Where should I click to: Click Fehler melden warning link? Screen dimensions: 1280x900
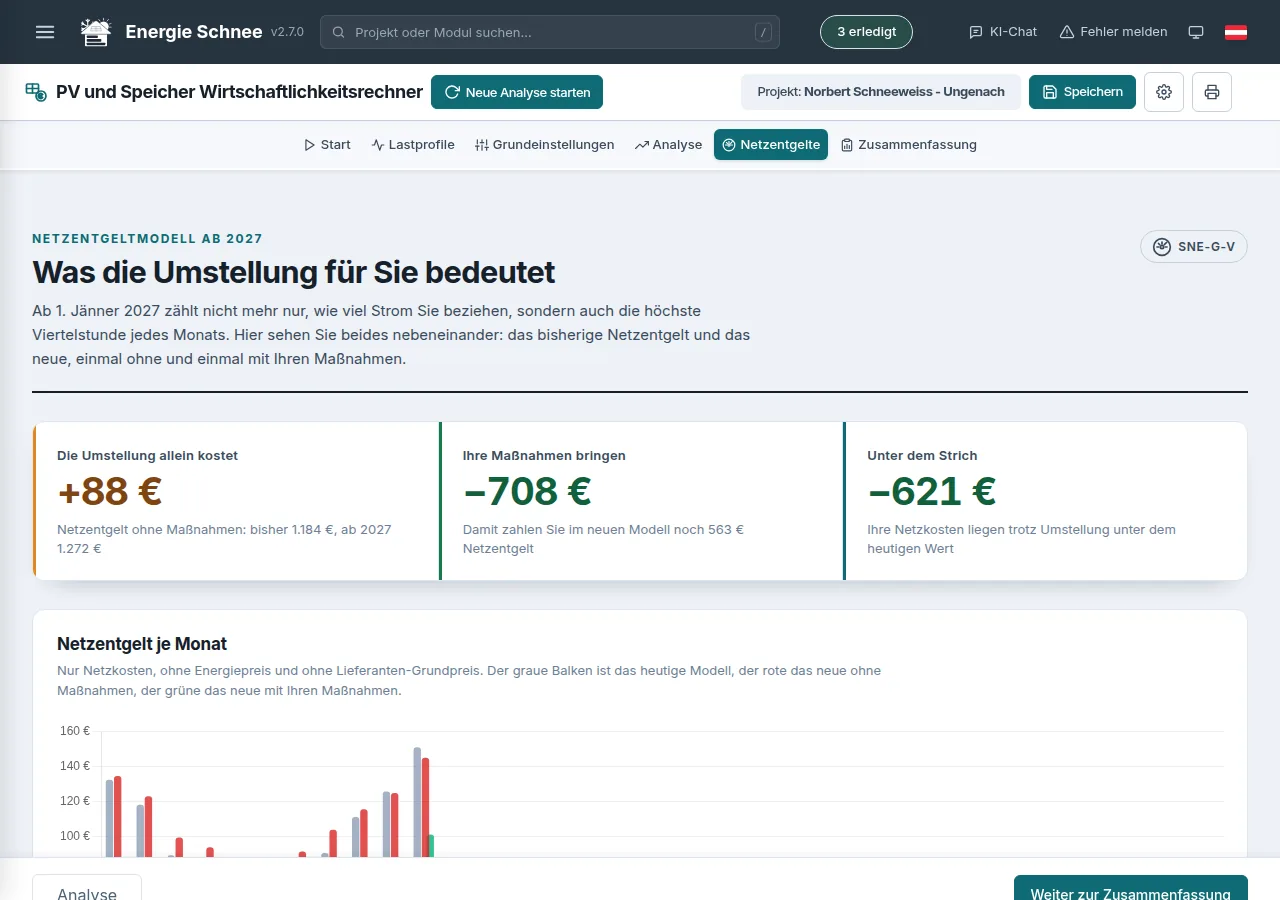tap(1113, 32)
